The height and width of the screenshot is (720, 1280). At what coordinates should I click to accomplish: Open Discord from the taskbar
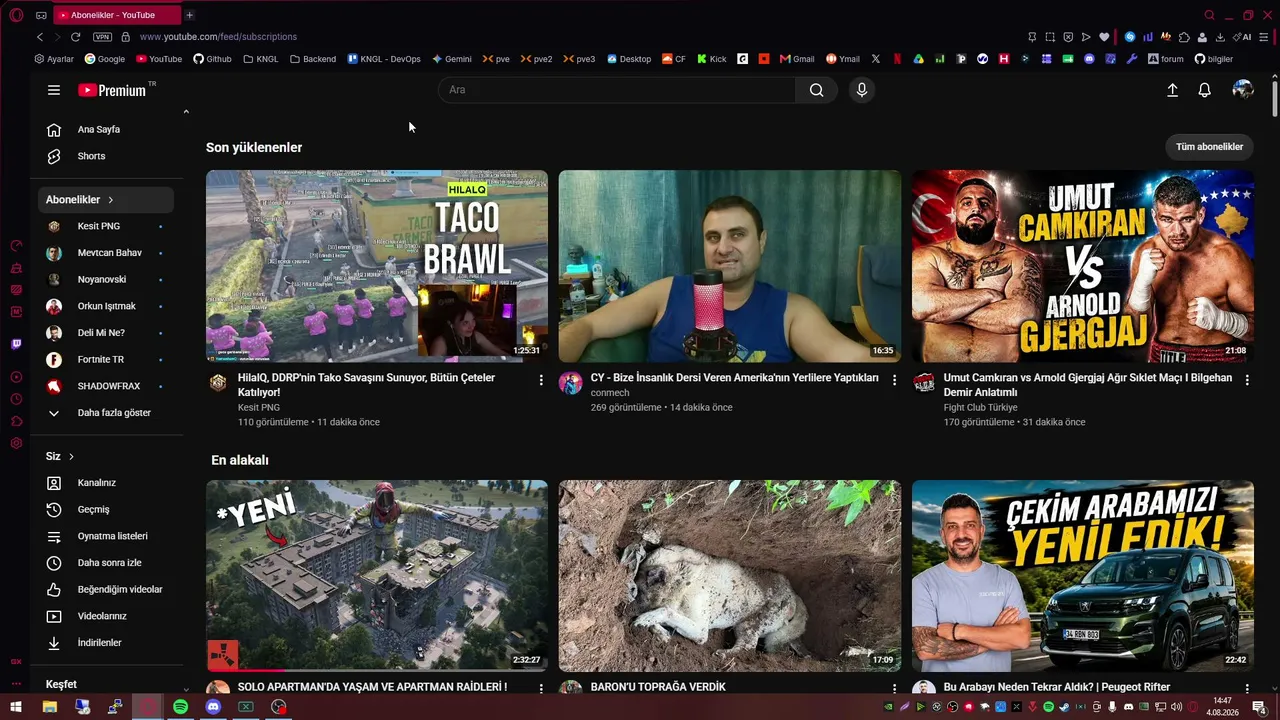coord(213,707)
